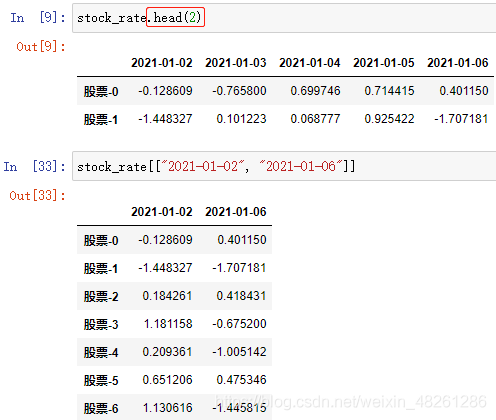This screenshot has height=420, width=496.
Task: Select the In [9] prompt label
Action: click(x=38, y=17)
